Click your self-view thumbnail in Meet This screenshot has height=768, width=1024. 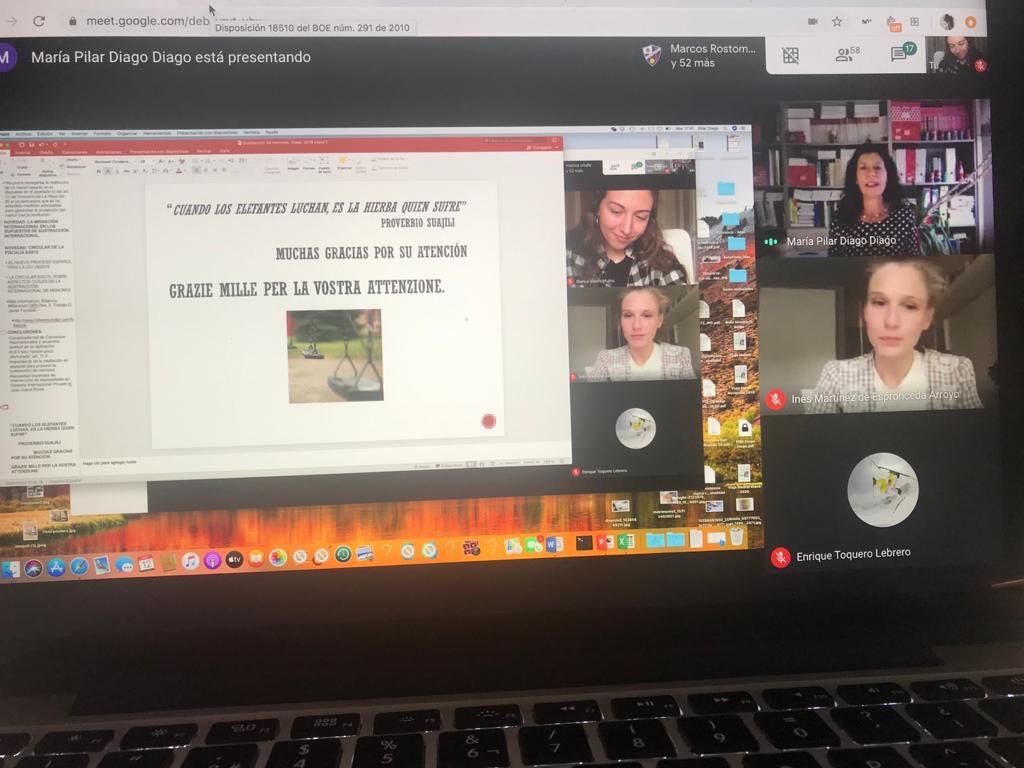coord(957,54)
